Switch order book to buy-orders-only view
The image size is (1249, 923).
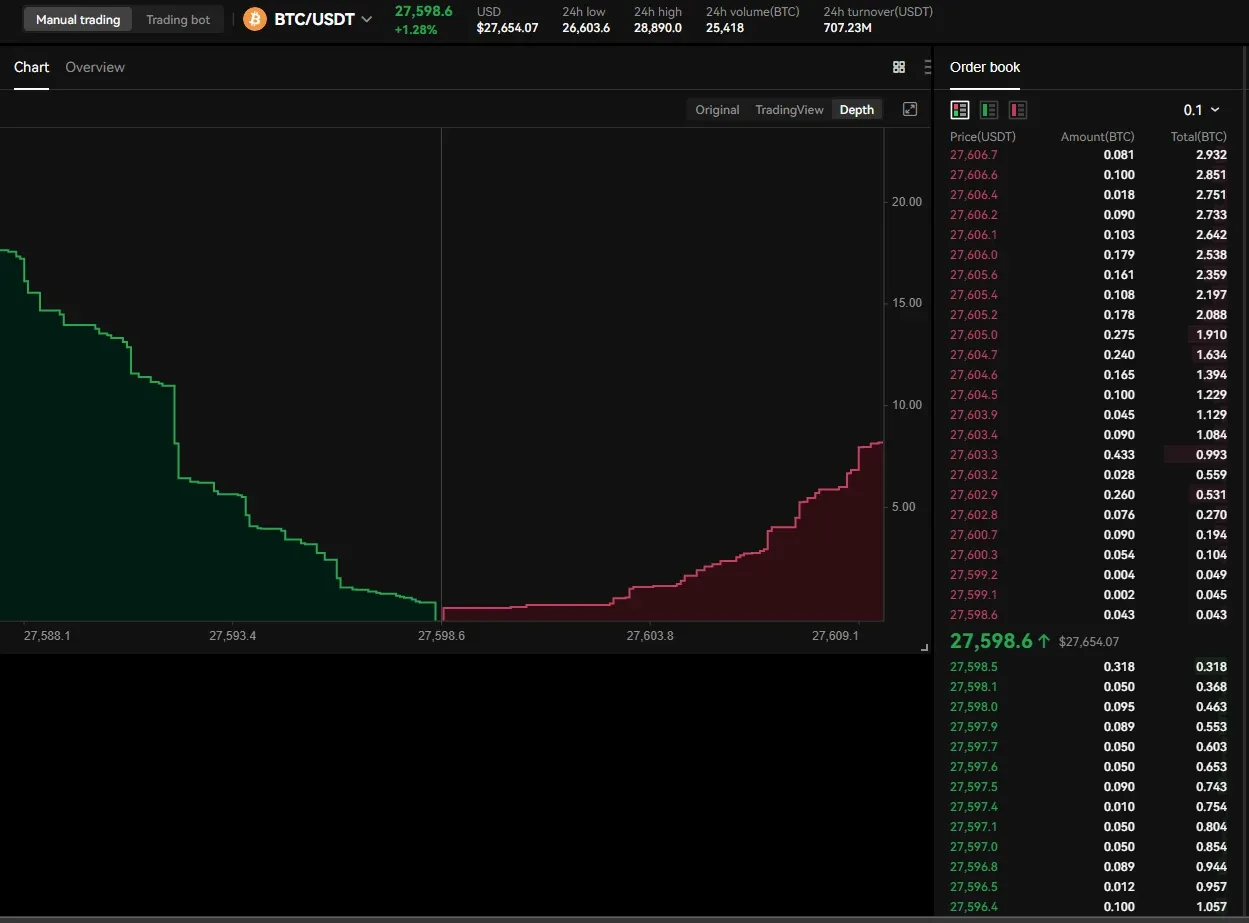988,109
